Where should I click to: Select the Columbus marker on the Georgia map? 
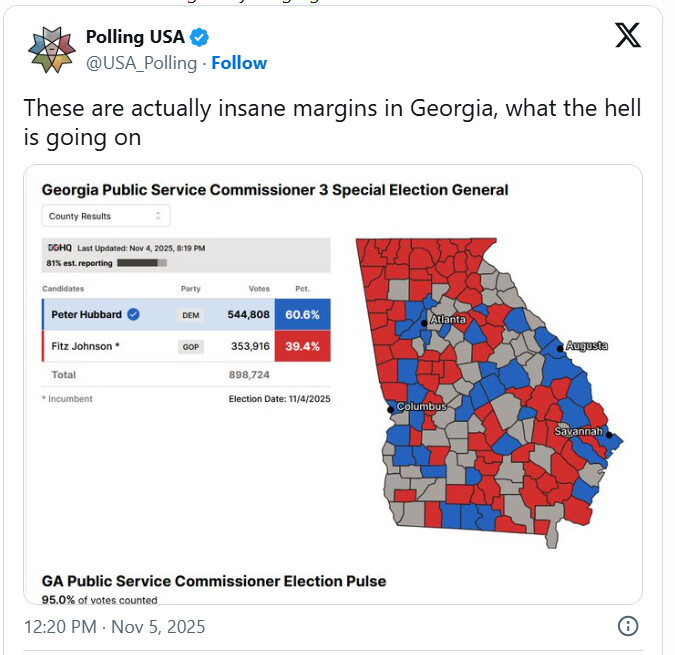click(x=390, y=409)
